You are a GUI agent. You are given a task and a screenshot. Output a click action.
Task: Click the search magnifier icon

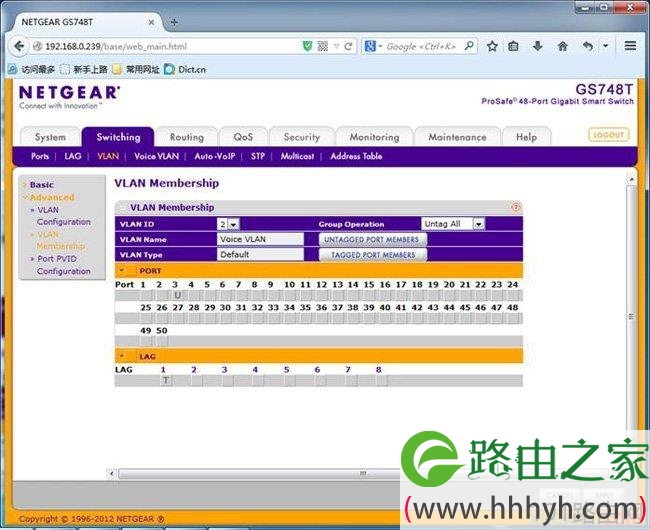469,46
